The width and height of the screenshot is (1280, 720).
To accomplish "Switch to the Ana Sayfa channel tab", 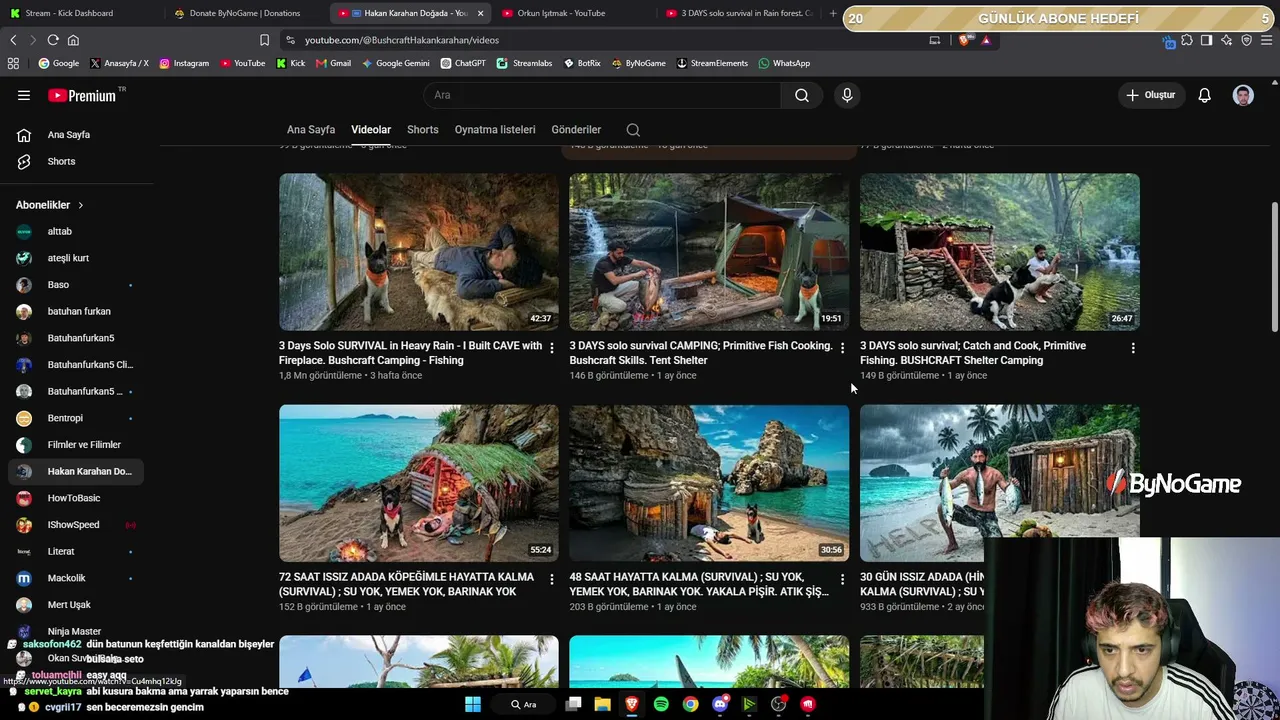I will pyautogui.click(x=311, y=130).
